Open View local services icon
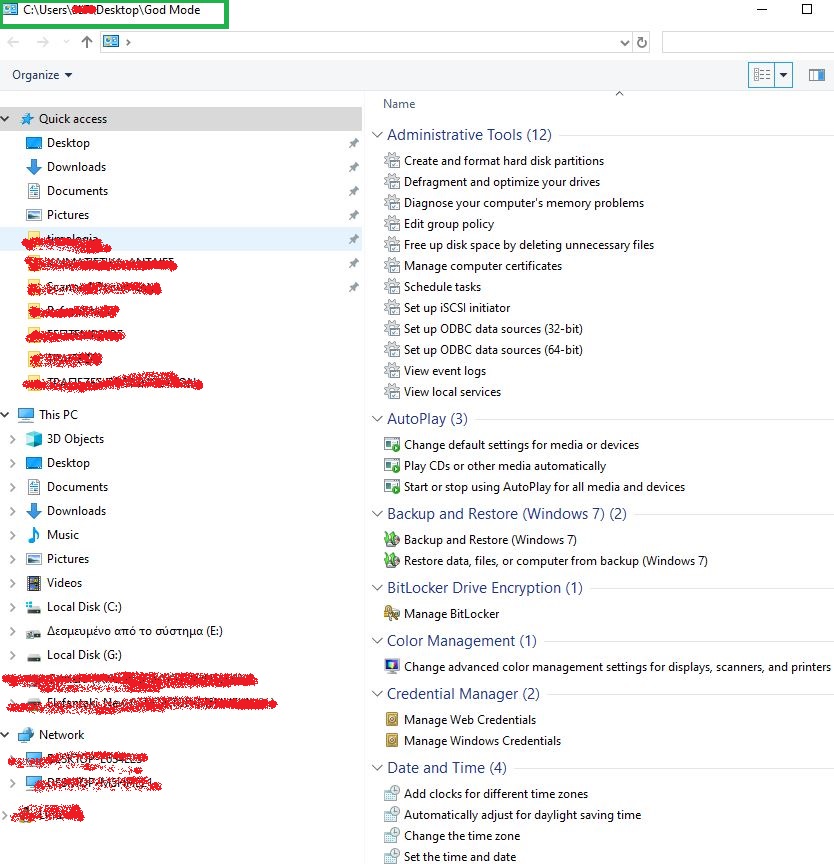The image size is (834, 864). (392, 391)
